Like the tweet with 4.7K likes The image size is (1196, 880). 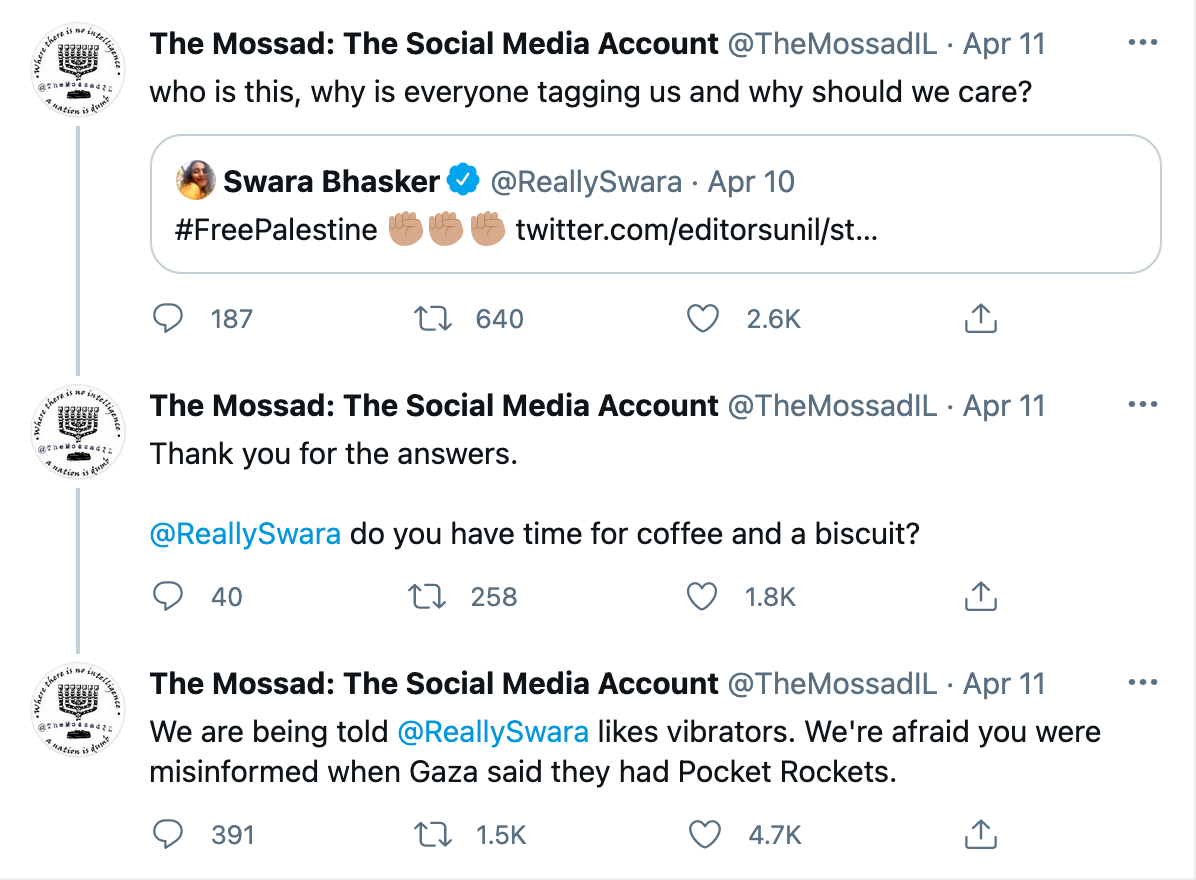704,833
